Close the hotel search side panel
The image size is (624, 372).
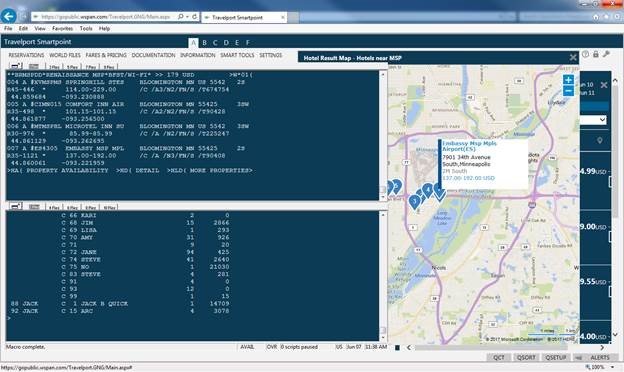(x=604, y=85)
